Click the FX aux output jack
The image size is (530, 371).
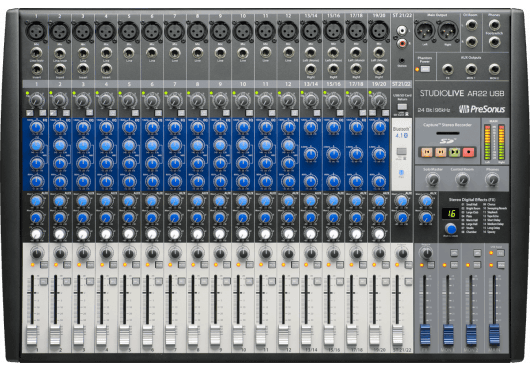[448, 70]
